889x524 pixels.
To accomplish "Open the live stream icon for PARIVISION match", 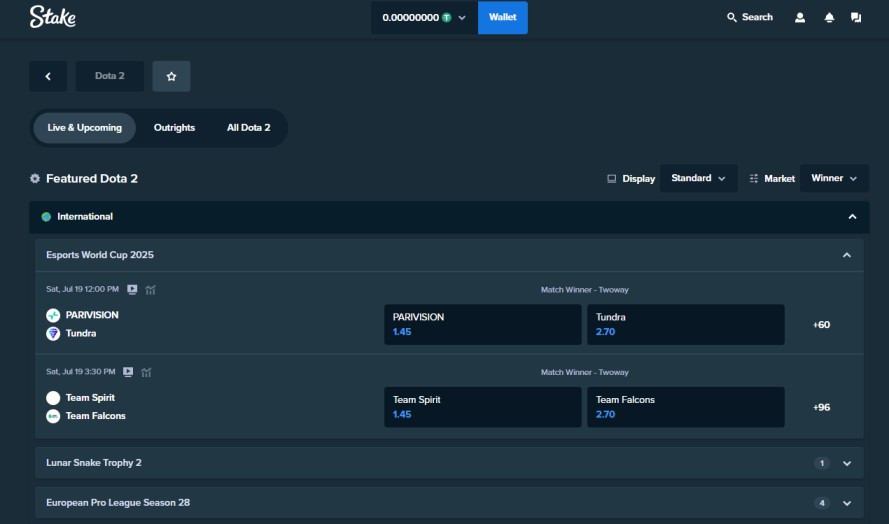I will pyautogui.click(x=132, y=289).
